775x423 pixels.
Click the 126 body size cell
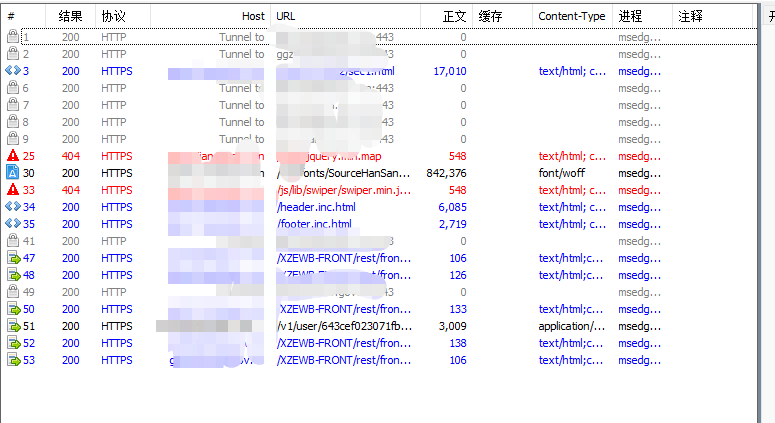click(458, 275)
